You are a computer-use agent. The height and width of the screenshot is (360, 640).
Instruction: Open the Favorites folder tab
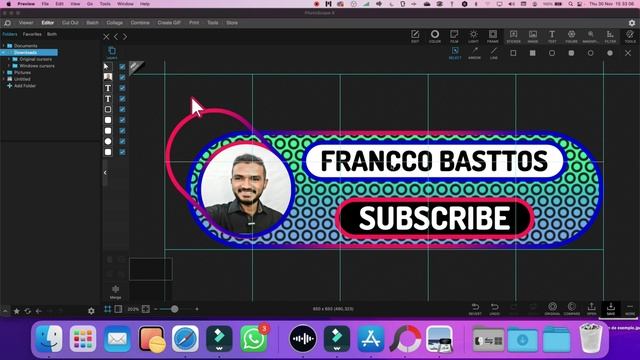pos(32,34)
